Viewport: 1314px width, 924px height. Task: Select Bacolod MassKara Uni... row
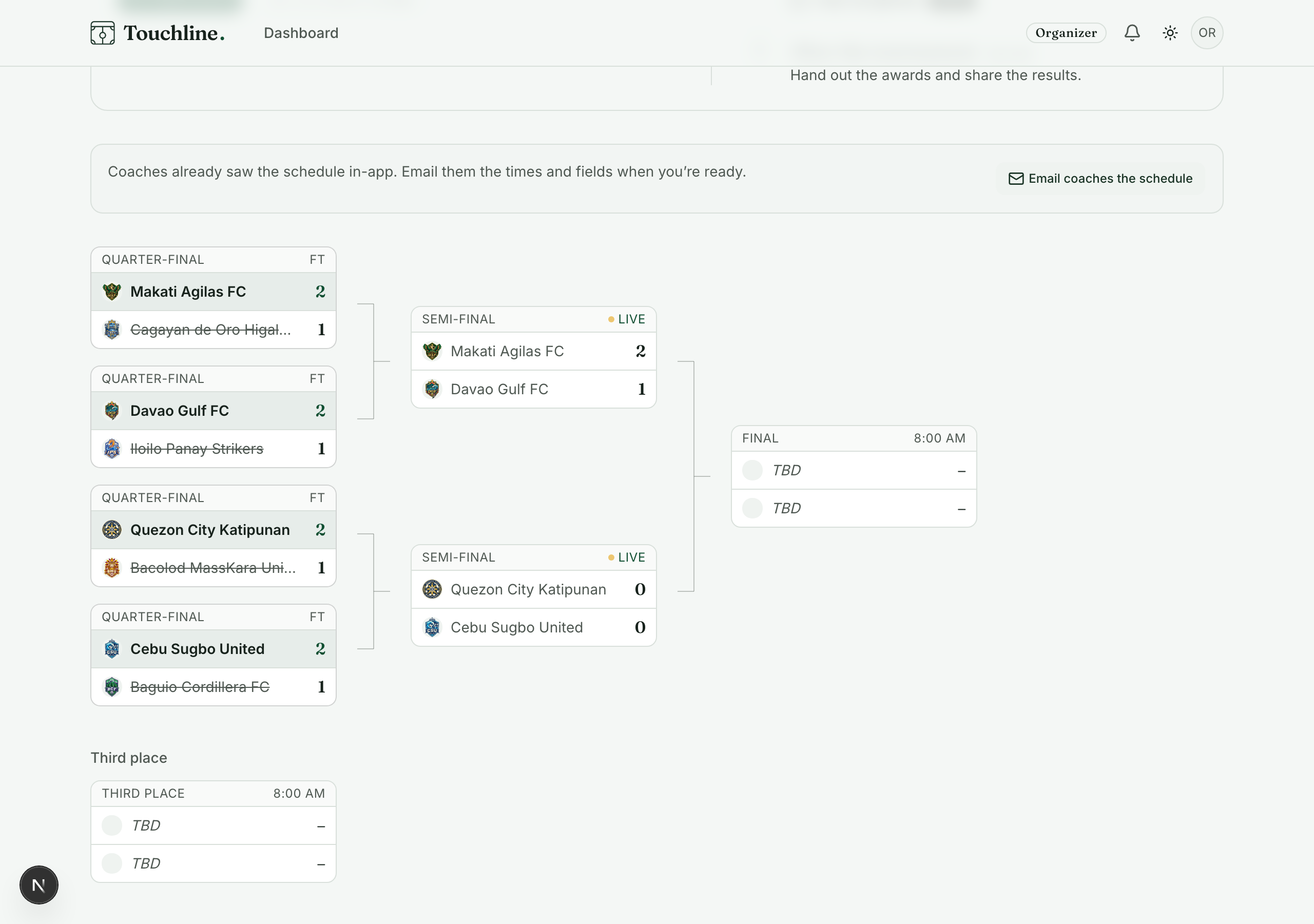214,568
